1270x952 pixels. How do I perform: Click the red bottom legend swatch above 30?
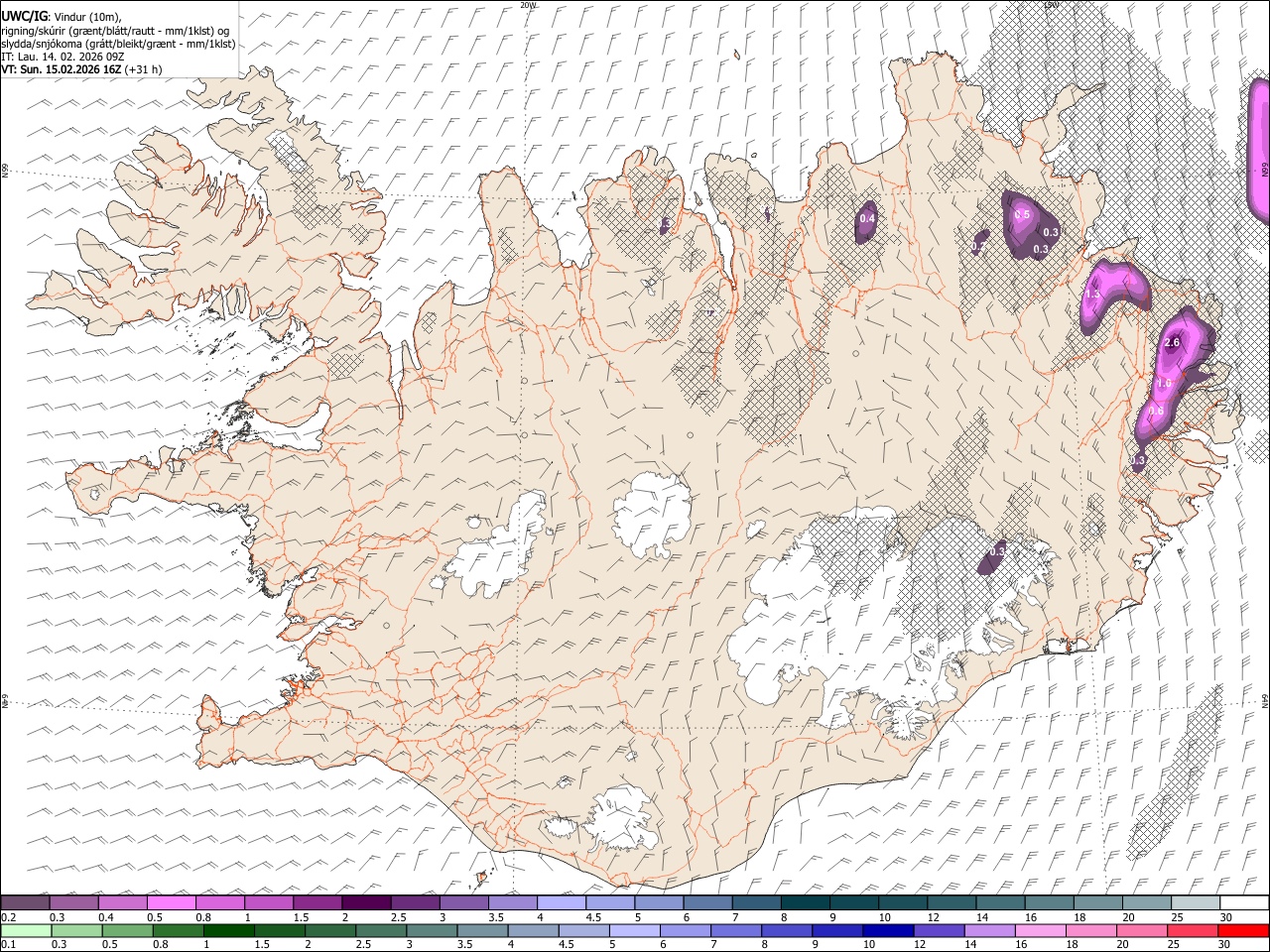[x=1242, y=930]
